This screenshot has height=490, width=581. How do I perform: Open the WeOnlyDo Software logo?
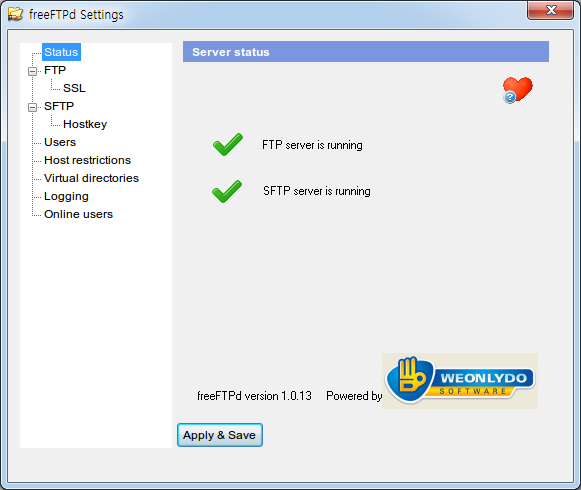pyautogui.click(x=460, y=381)
